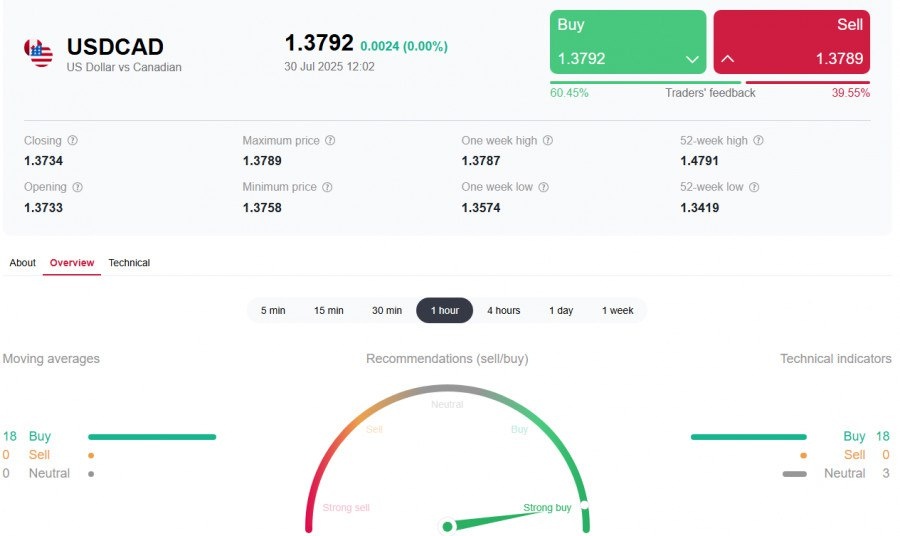The image size is (900, 536).
Task: Click the Moving averages Buy bar
Action: 152,437
